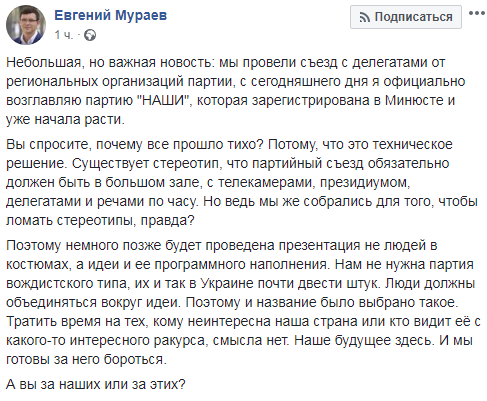Click the phrase 'Люди должны' in the post
Viewport: 487px width, 401px height.
point(430,283)
